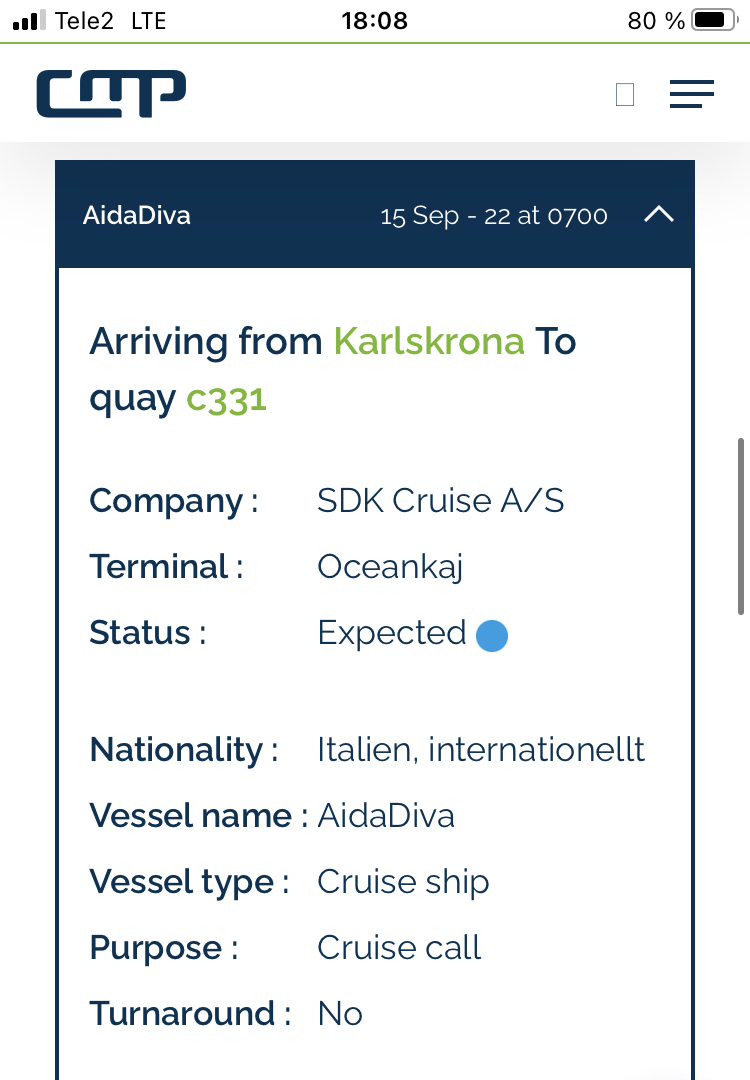Tap the 15 Sep - 22 at 0700 date

pyautogui.click(x=494, y=216)
